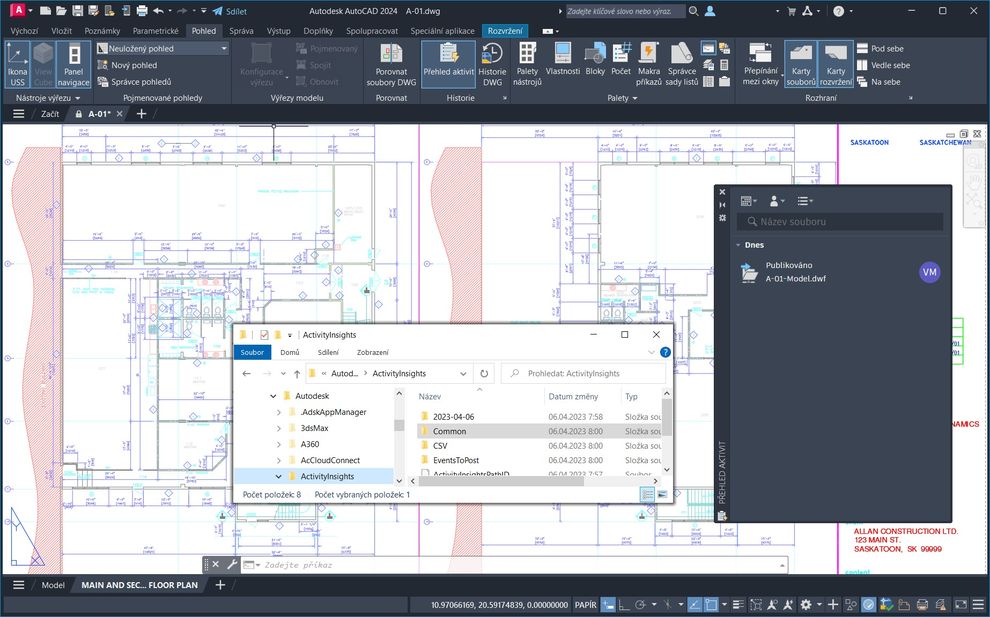
Task: Collapse the Autodesk folder in Explorer tree
Action: click(x=273, y=396)
